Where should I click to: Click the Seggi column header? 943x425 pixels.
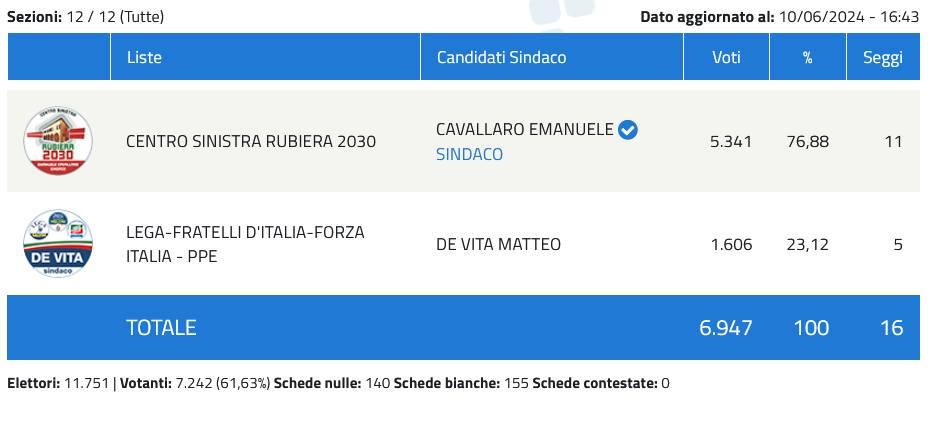882,57
